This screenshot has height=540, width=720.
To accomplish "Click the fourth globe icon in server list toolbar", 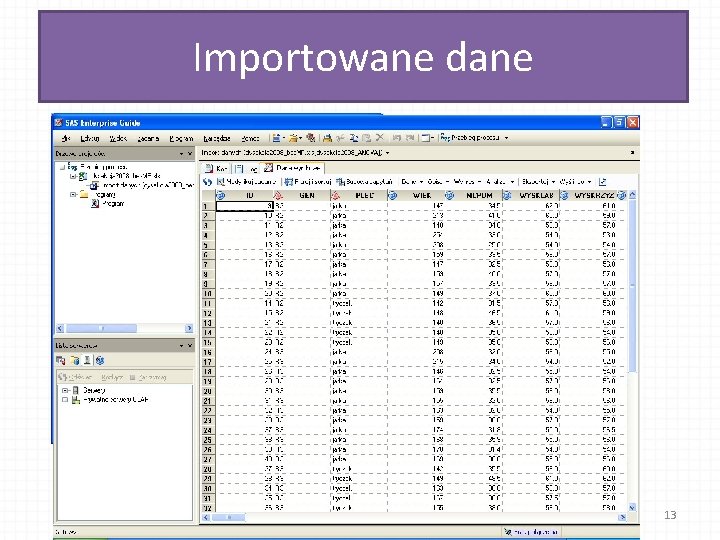I will pos(100,360).
